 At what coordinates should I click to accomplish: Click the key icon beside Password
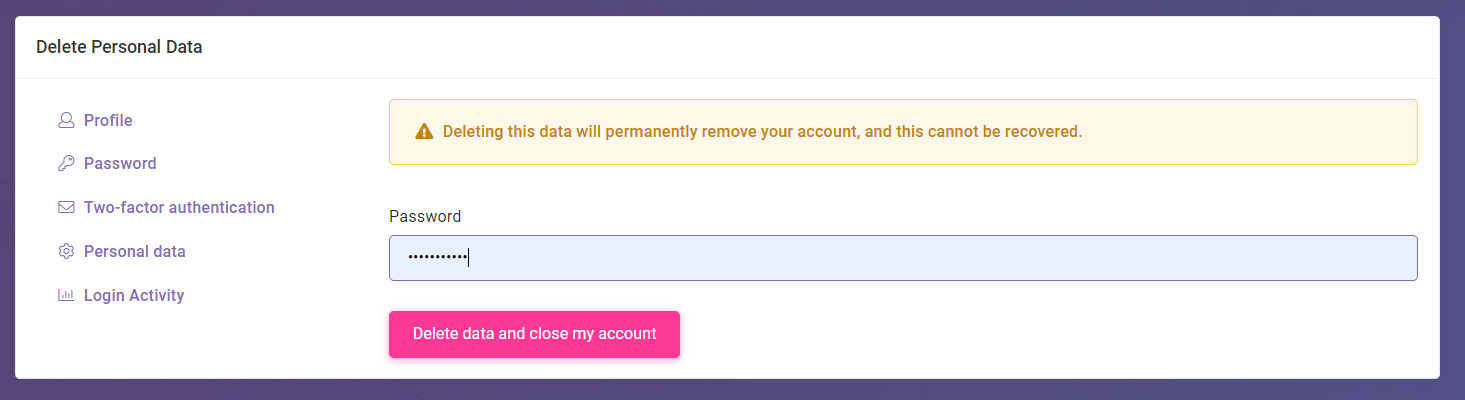(x=66, y=163)
